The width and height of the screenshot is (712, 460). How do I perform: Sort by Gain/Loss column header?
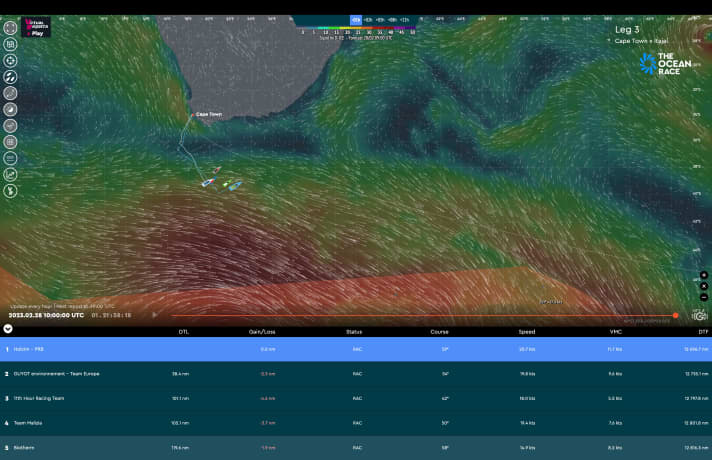click(x=262, y=332)
